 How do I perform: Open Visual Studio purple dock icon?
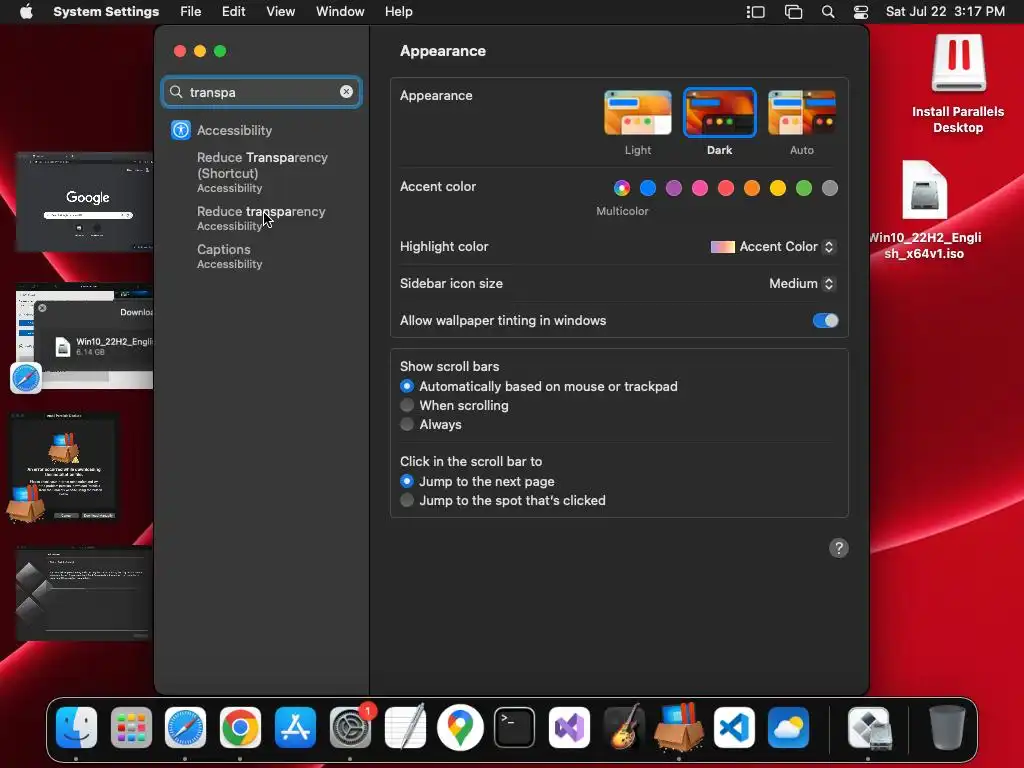point(569,728)
